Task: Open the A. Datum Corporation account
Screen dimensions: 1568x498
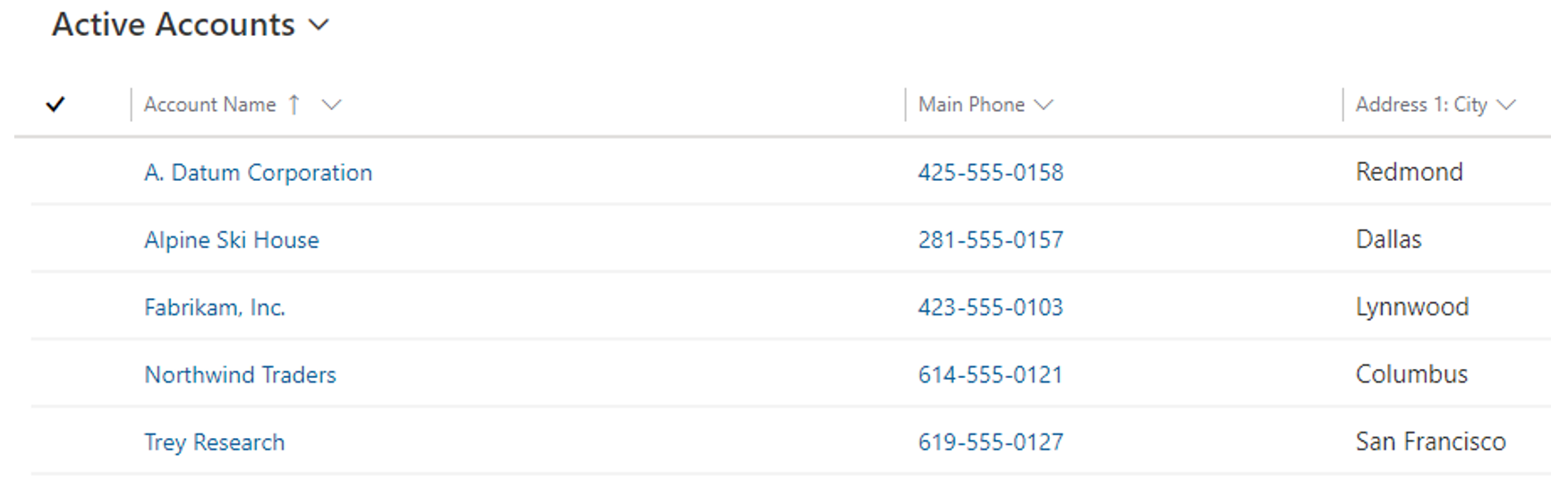Action: point(258,173)
